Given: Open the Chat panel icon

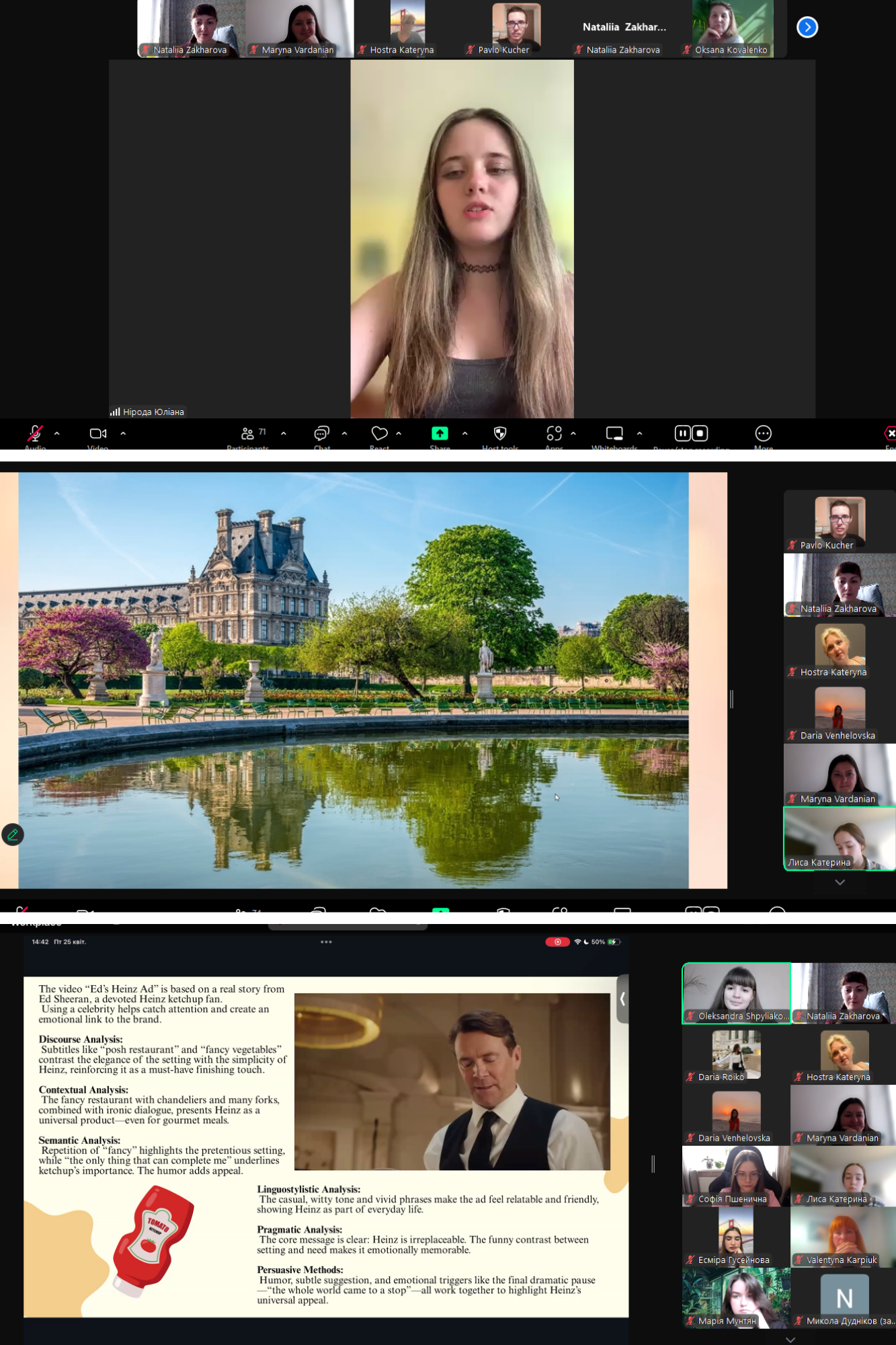Looking at the screenshot, I should tap(322, 434).
